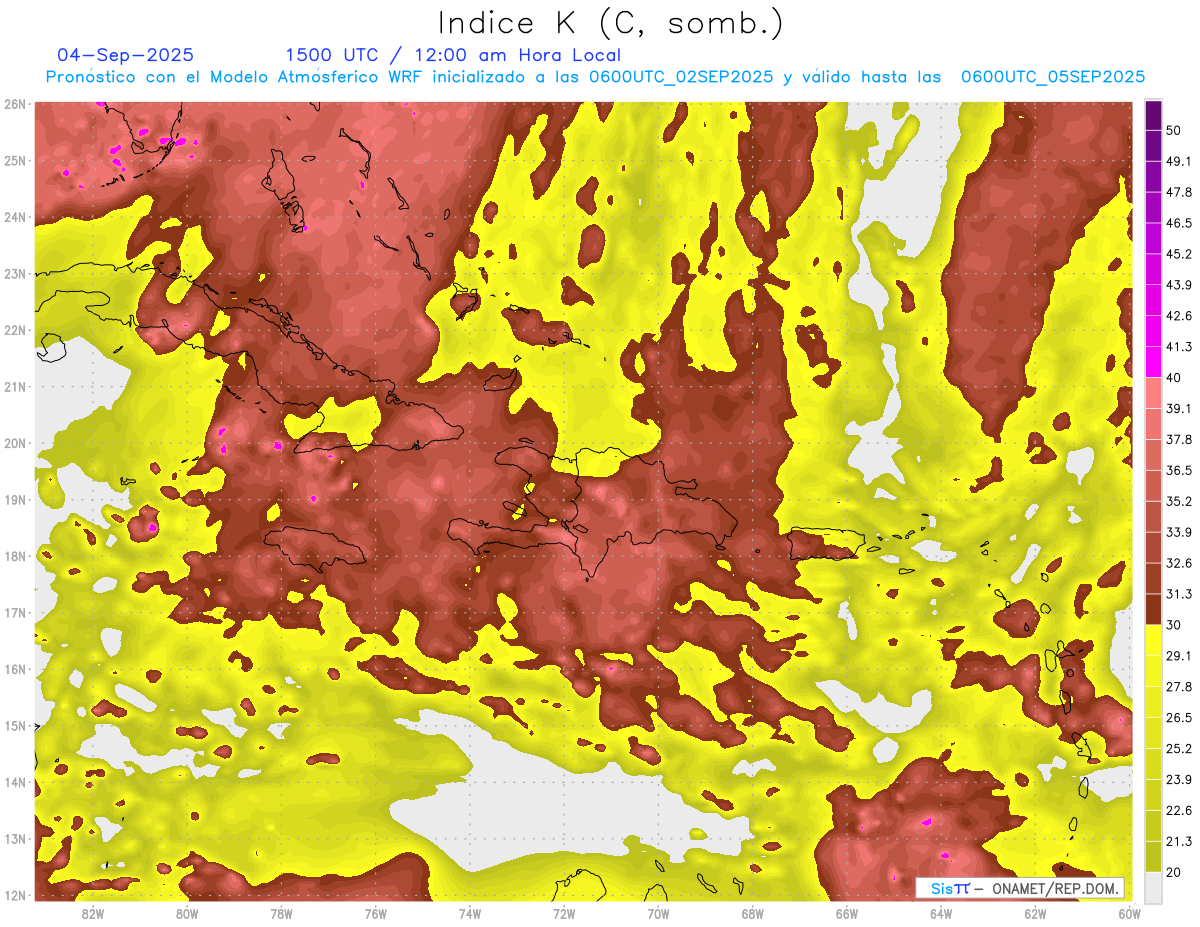Click the '39.1' colorbar value
Viewport: 1200px width, 927px height.
click(x=1179, y=408)
